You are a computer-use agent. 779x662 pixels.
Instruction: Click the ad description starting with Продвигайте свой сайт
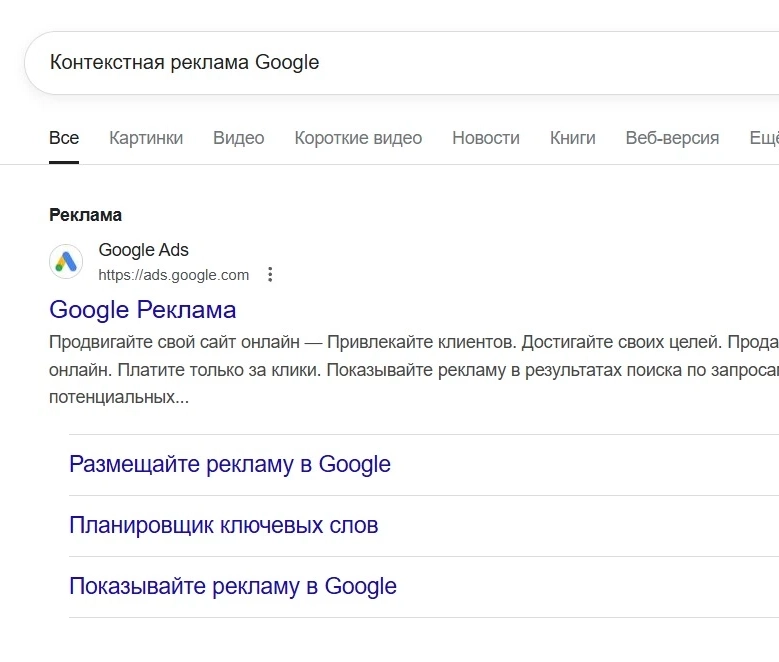(x=414, y=370)
